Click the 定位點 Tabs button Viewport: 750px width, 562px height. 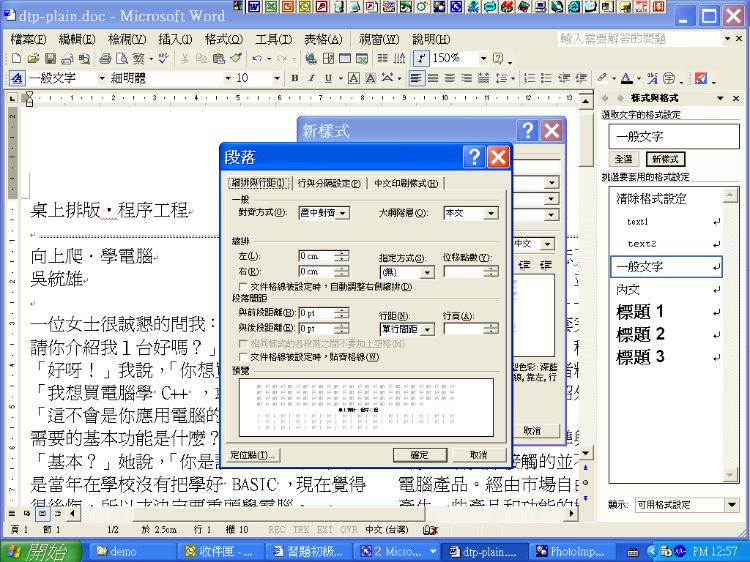tap(253, 455)
